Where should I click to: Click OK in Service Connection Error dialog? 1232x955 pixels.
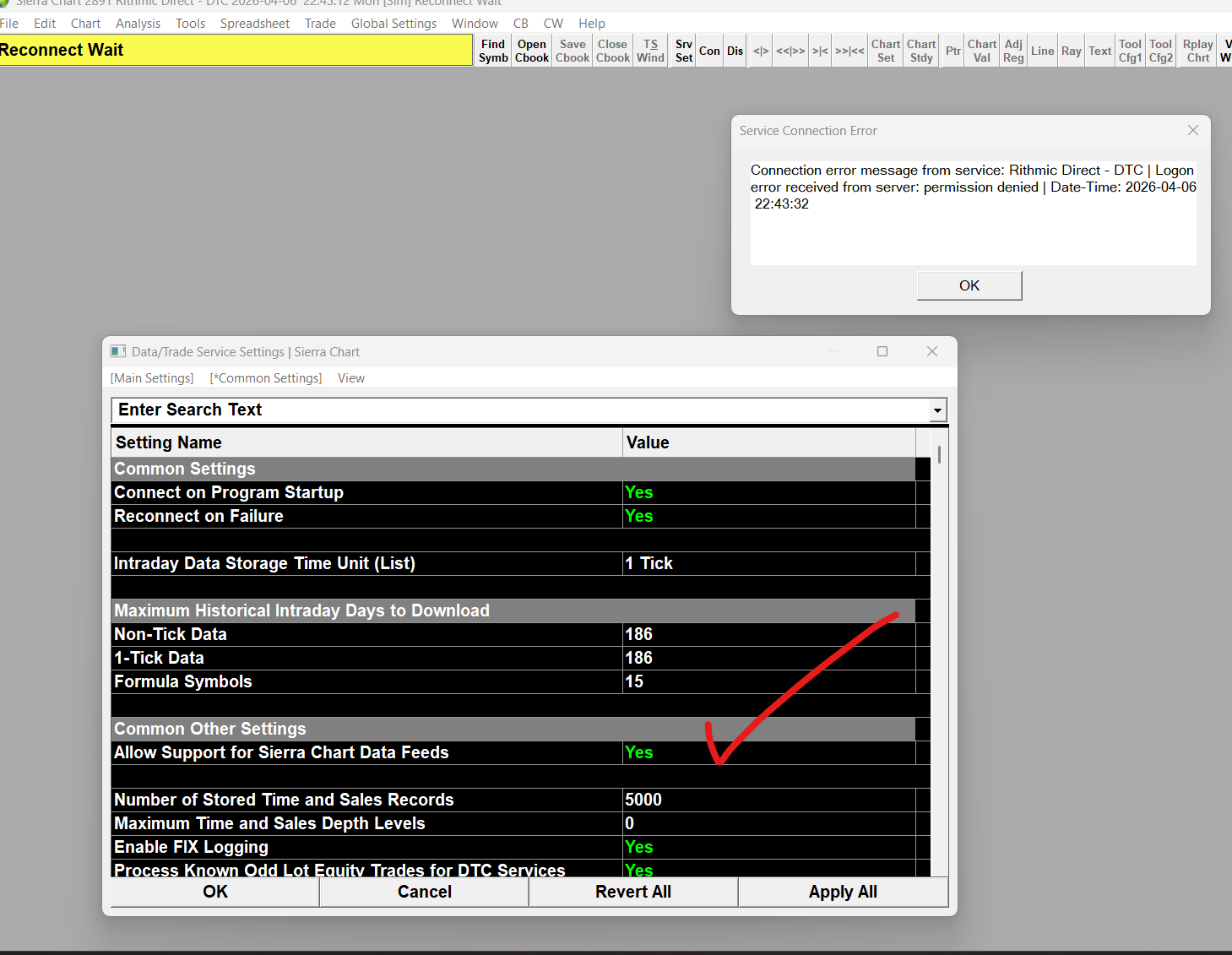(969, 285)
